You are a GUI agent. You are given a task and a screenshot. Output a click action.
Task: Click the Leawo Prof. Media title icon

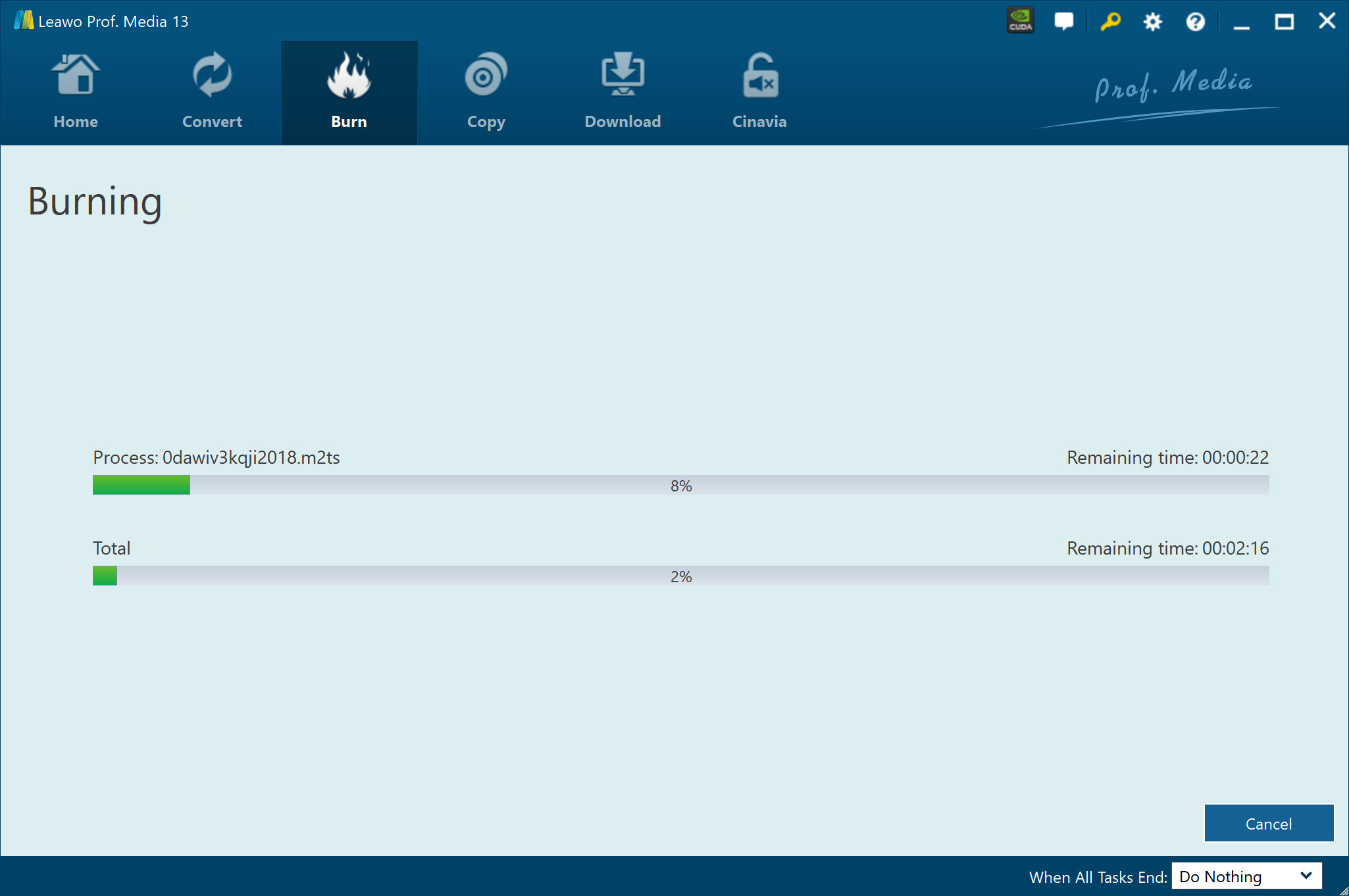tap(24, 20)
